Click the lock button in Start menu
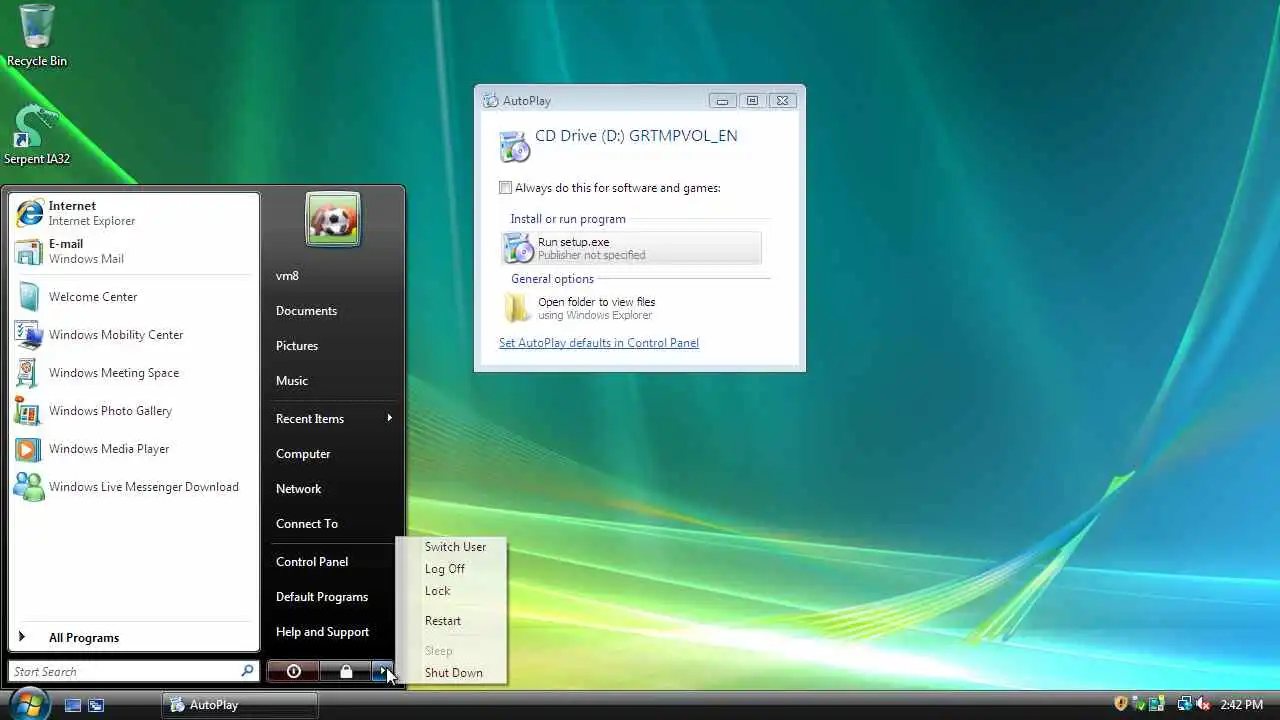This screenshot has height=720, width=1280. coord(346,672)
